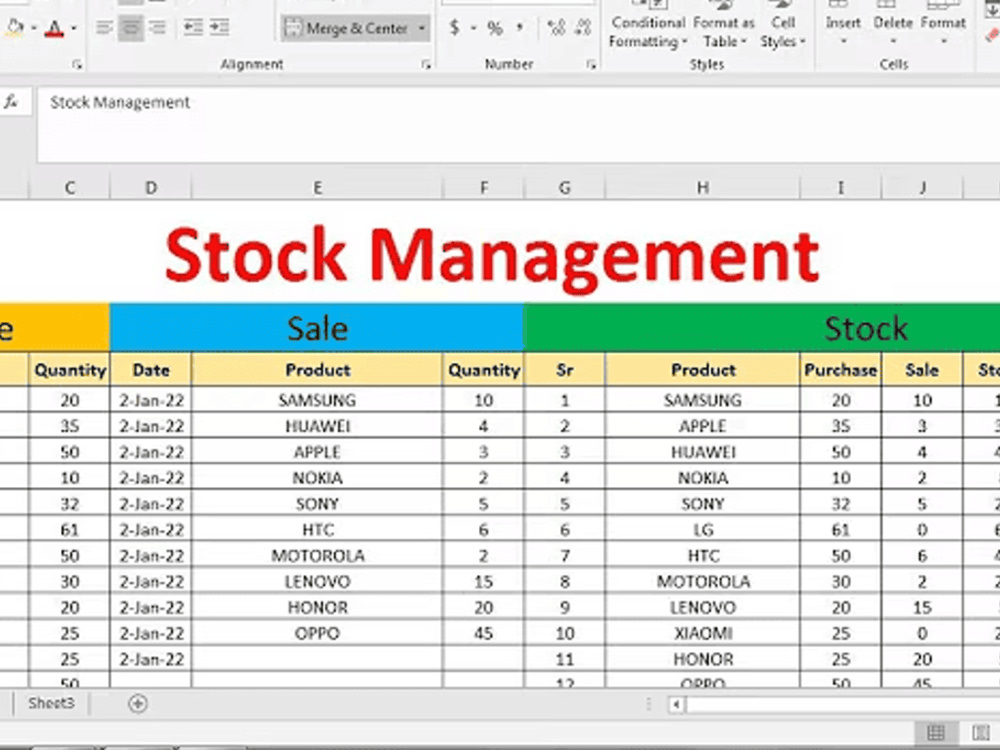Image resolution: width=1000 pixels, height=750 pixels.
Task: Open the Fill Color dropdown arrow
Action: coord(33,28)
